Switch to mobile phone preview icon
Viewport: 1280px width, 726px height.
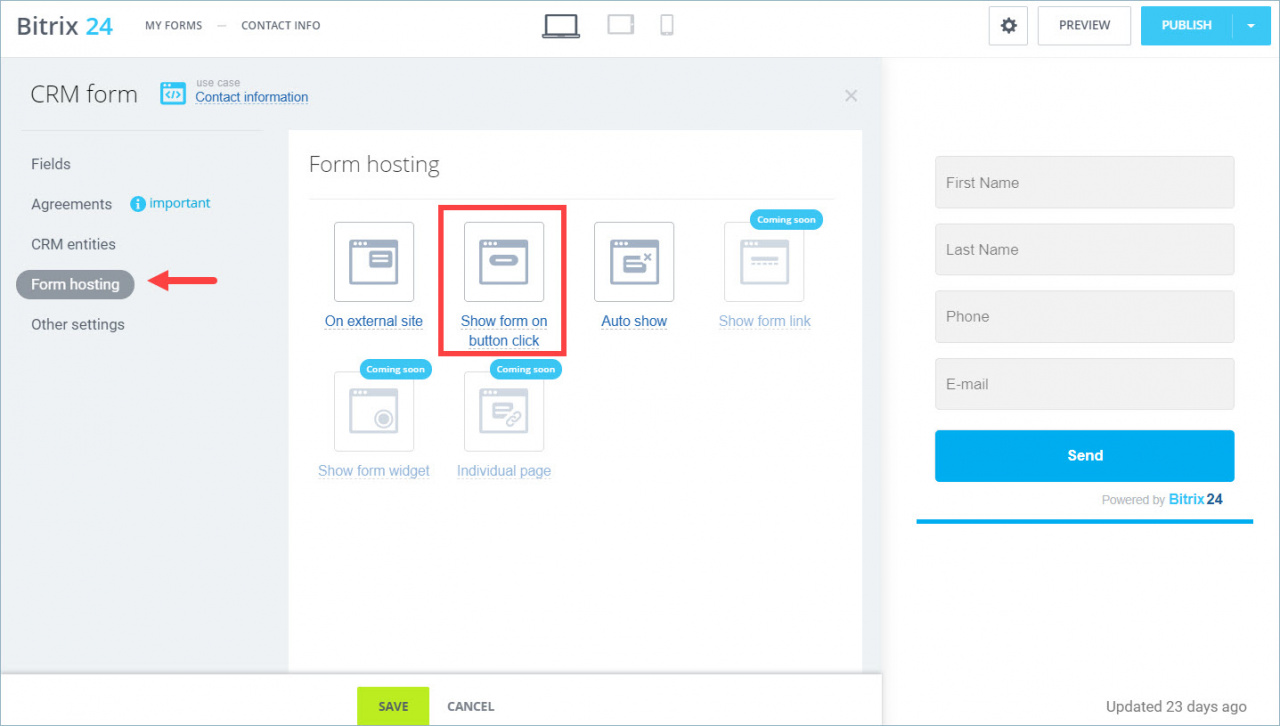pyautogui.click(x=667, y=24)
